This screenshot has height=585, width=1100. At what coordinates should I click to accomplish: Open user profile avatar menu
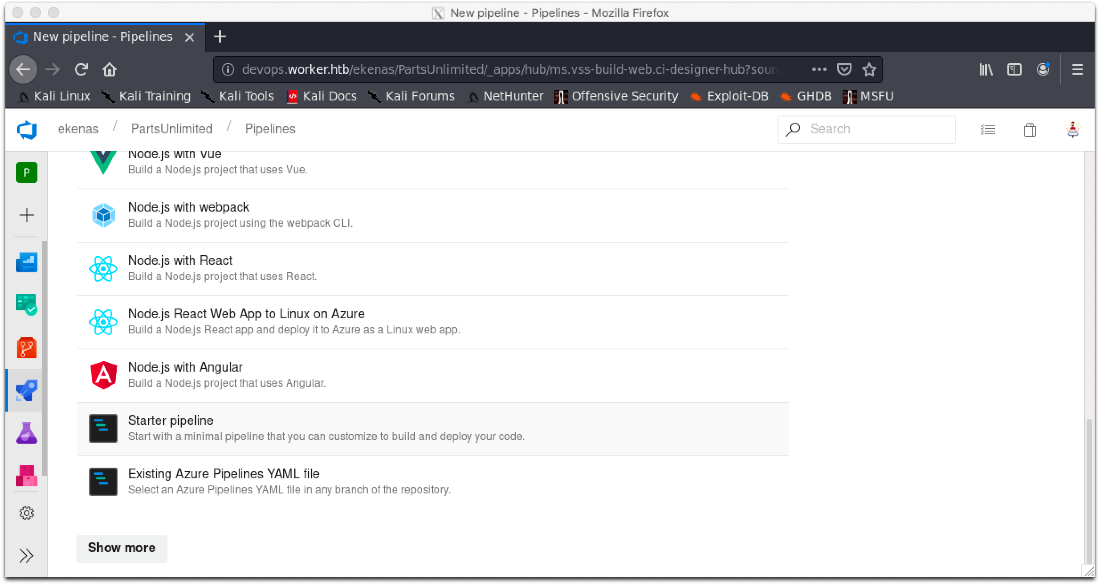(1073, 129)
